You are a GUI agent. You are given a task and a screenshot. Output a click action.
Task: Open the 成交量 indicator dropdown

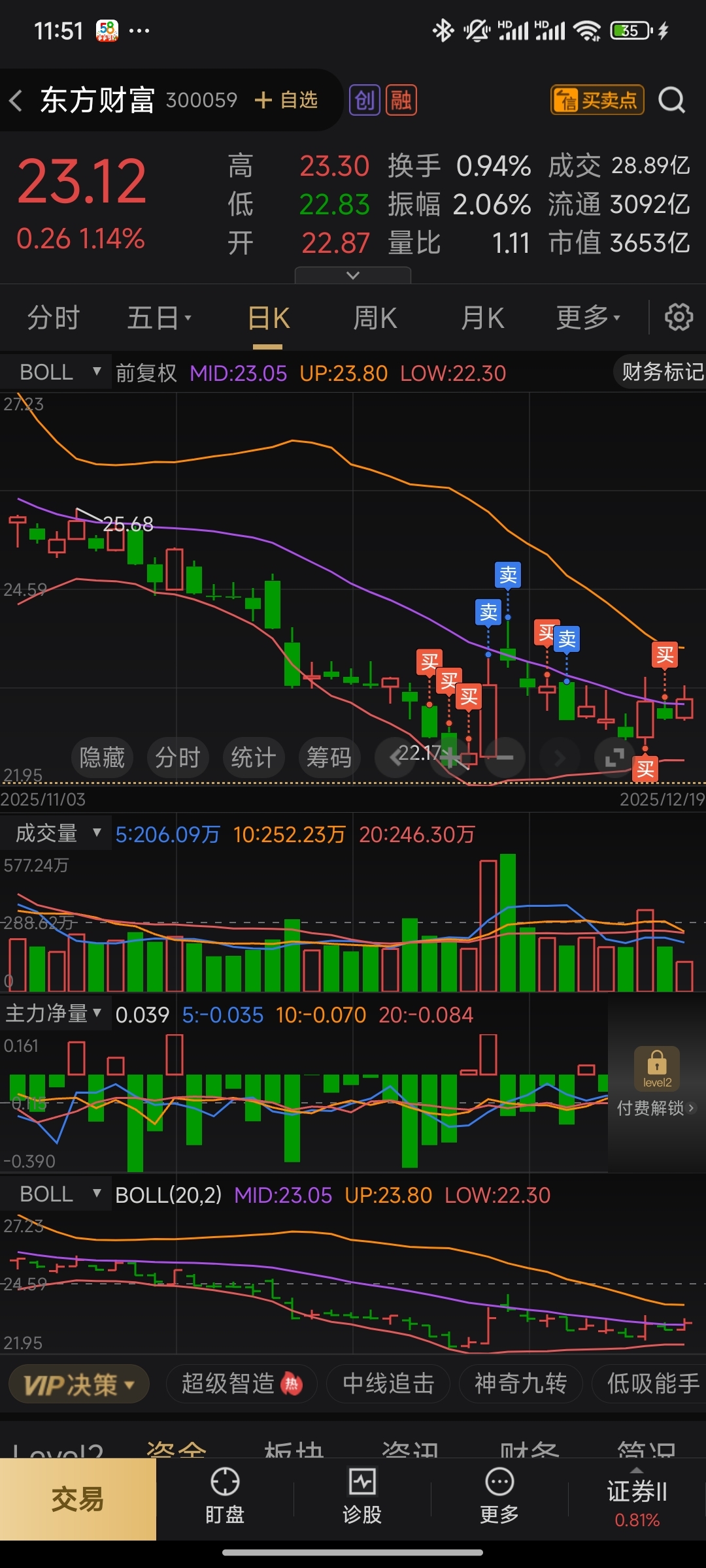pyautogui.click(x=56, y=833)
